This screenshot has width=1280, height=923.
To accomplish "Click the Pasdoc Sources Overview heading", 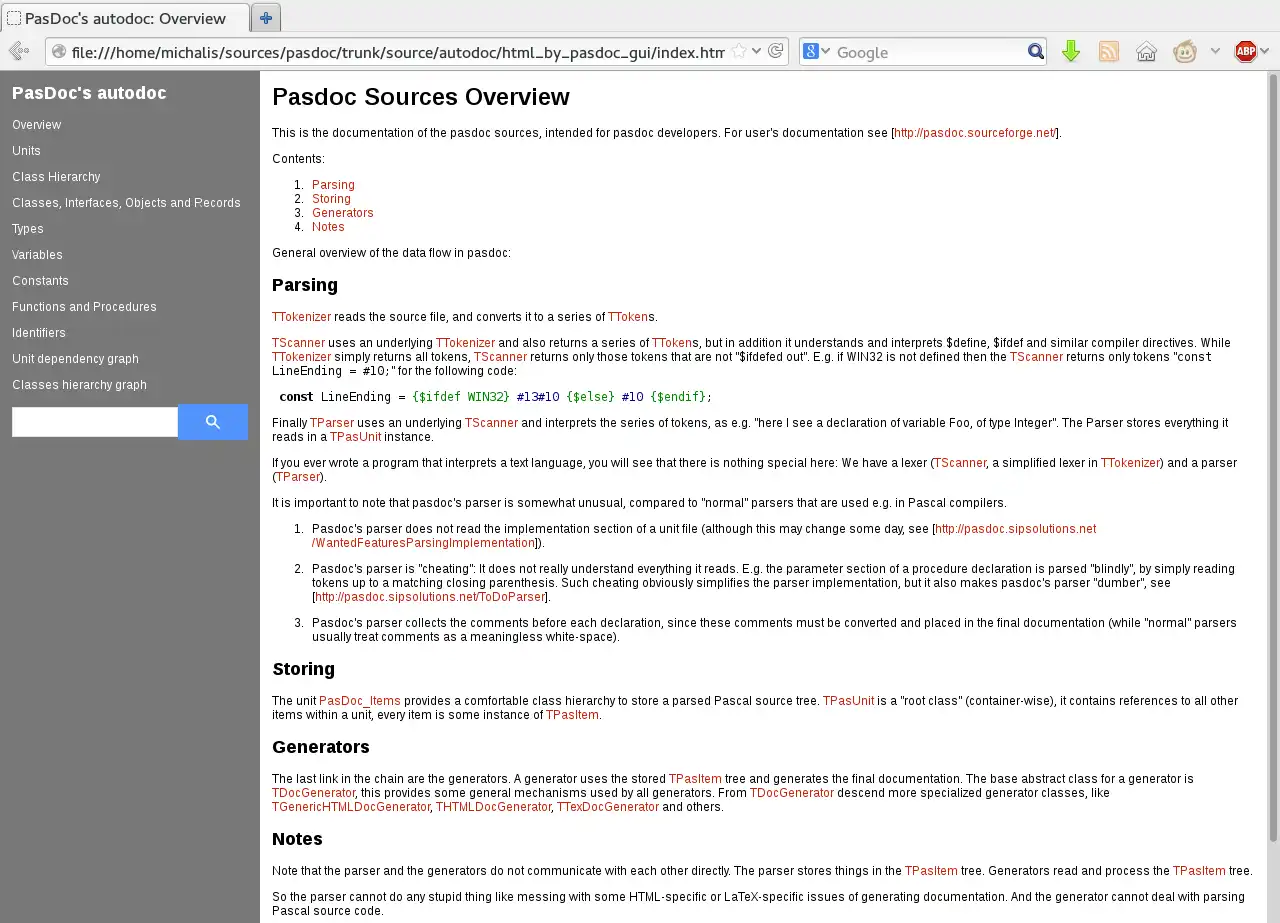I will coord(421,97).
